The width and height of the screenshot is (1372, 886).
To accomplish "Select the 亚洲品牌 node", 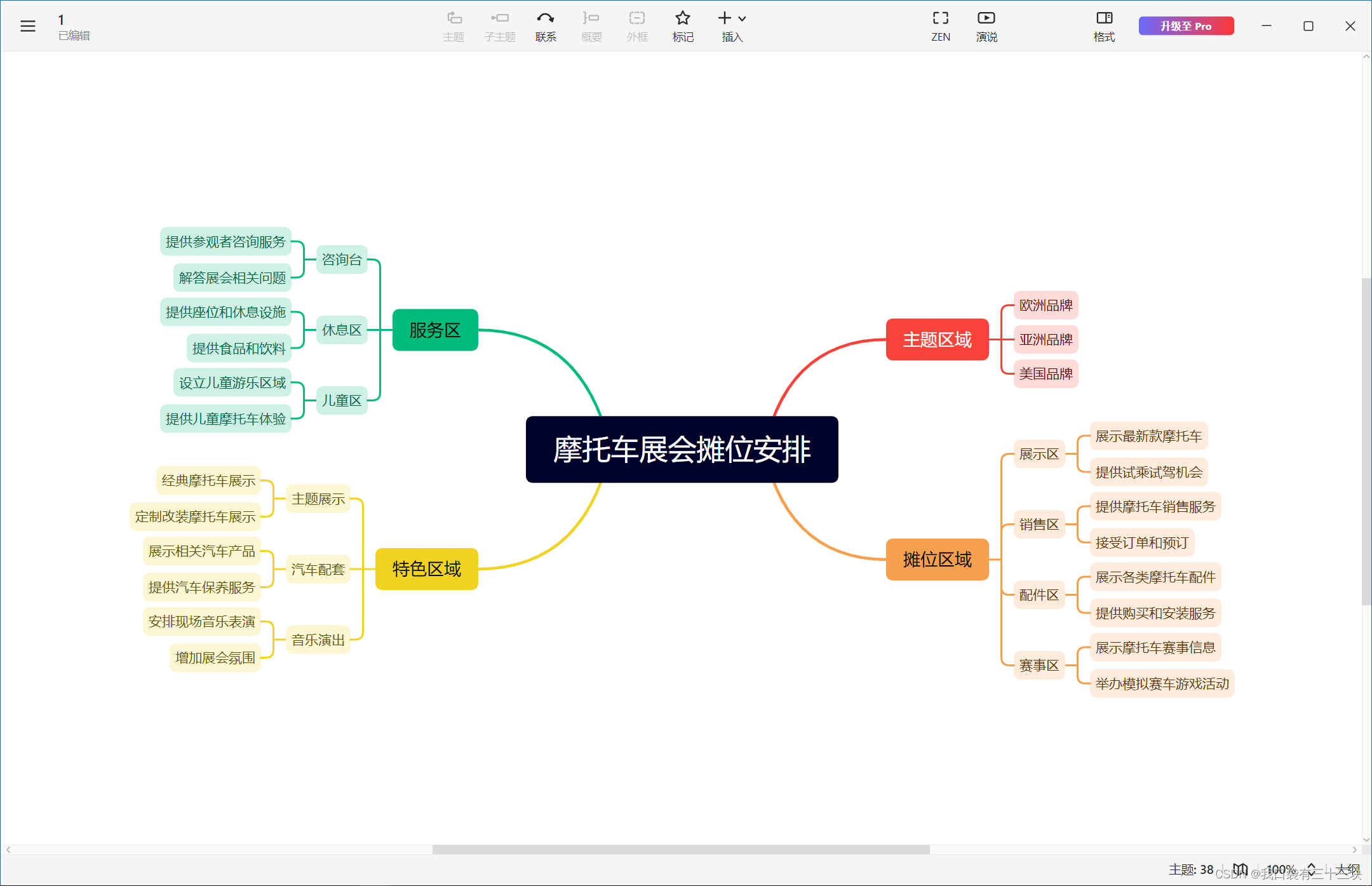I will click(x=1046, y=339).
